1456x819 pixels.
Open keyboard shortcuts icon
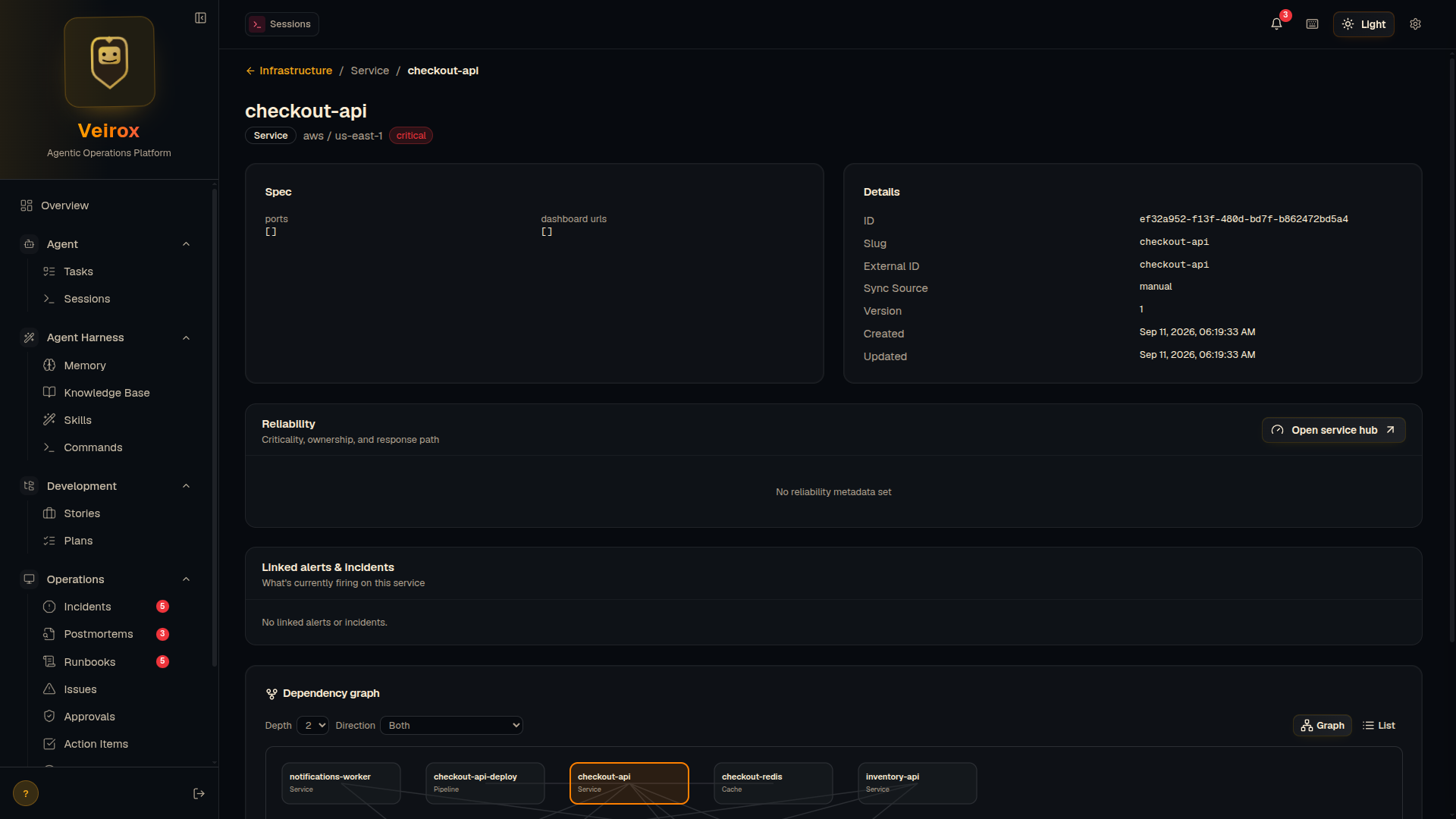pyautogui.click(x=1312, y=24)
